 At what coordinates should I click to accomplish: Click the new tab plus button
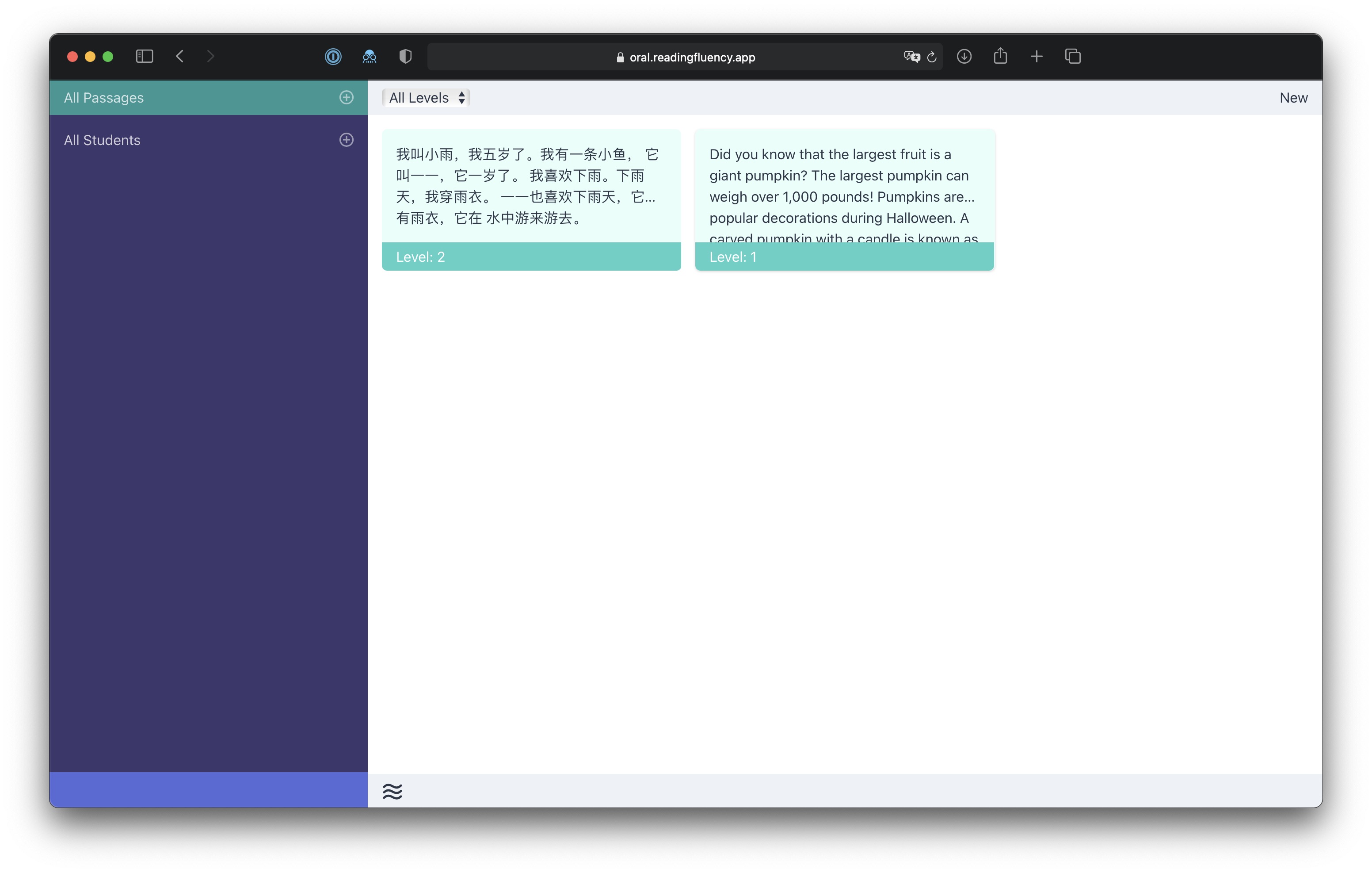pos(1037,57)
